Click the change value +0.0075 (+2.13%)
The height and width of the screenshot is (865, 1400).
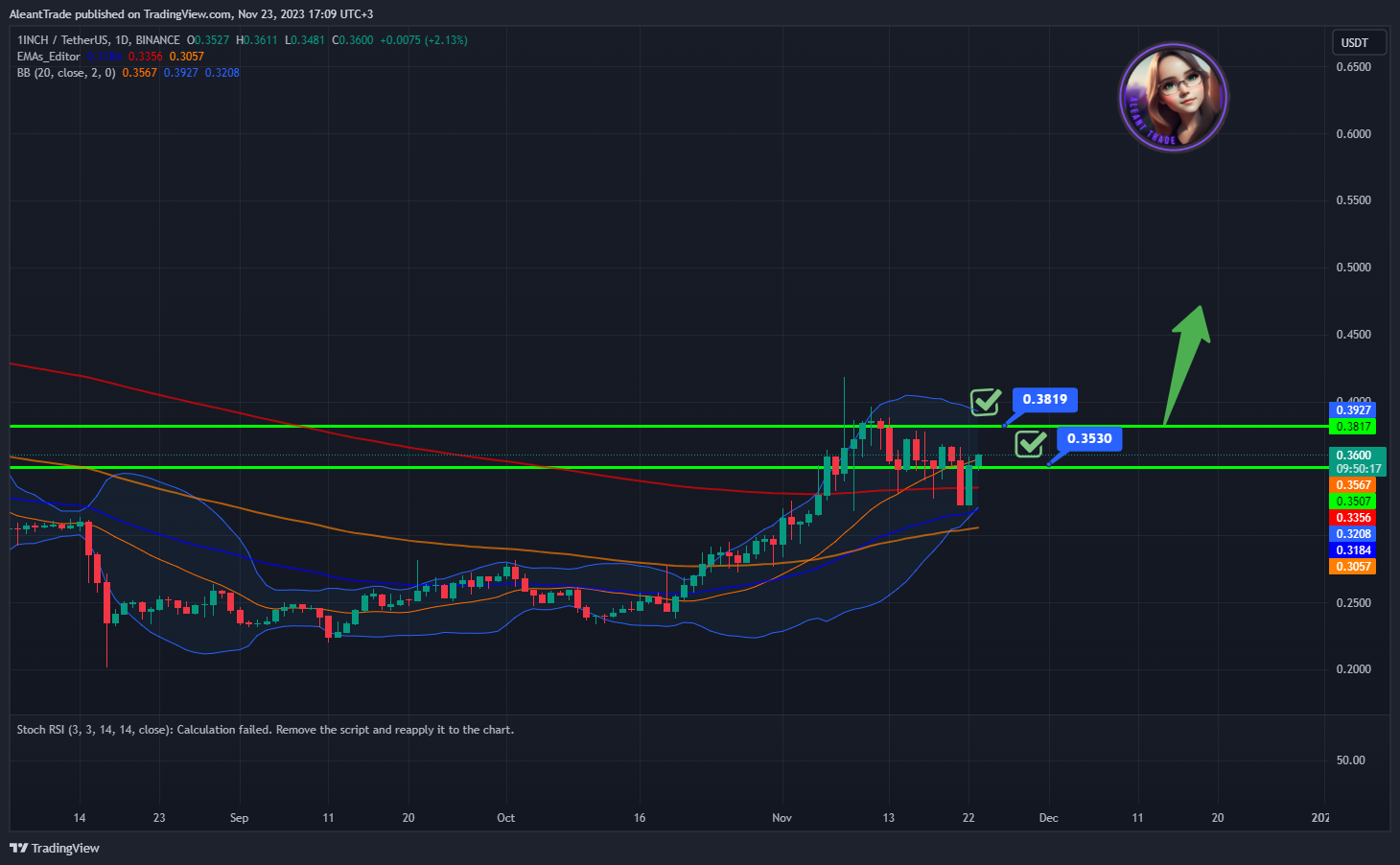[424, 40]
